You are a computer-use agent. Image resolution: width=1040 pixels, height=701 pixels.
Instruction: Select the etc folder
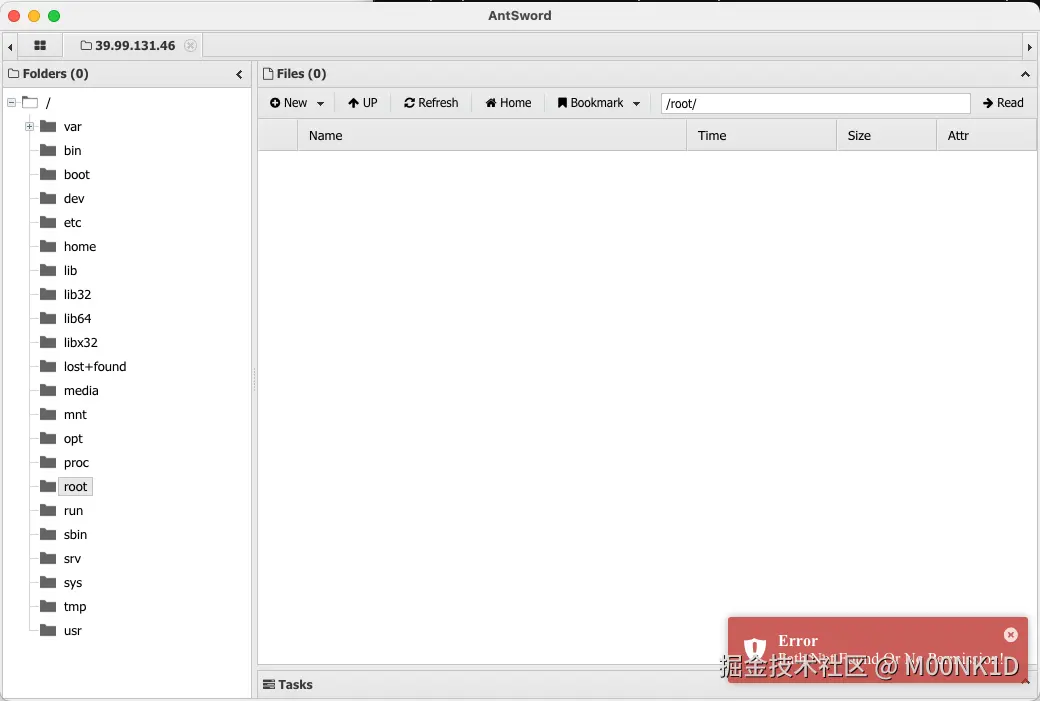point(72,222)
